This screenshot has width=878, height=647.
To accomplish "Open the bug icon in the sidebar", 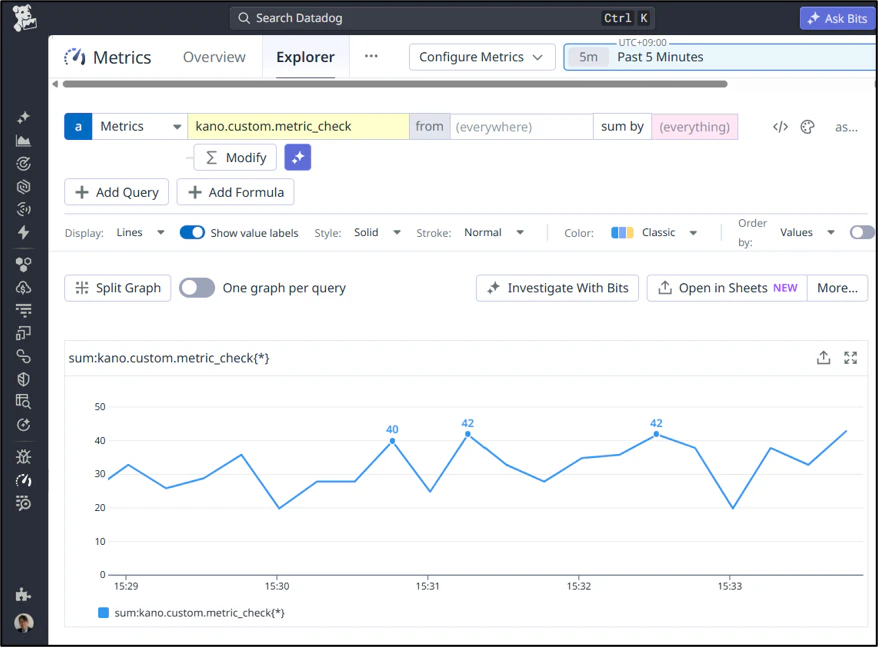I will (24, 457).
